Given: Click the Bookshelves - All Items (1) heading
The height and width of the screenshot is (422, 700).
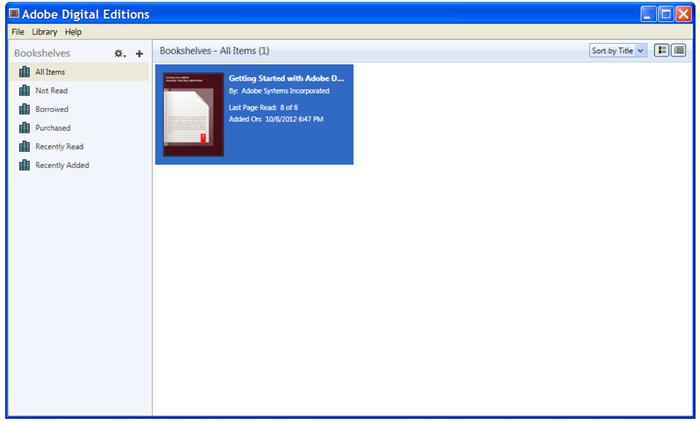Looking at the screenshot, I should [x=214, y=51].
